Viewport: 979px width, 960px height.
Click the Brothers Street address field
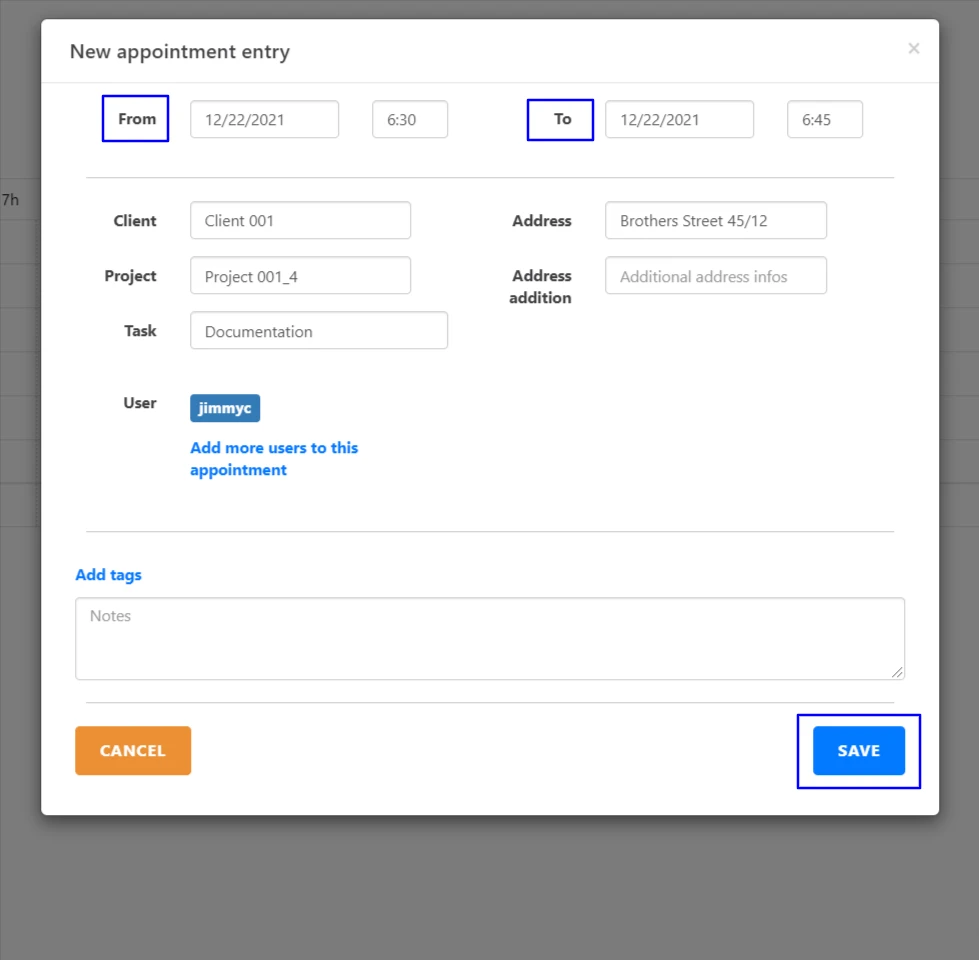pyautogui.click(x=715, y=220)
